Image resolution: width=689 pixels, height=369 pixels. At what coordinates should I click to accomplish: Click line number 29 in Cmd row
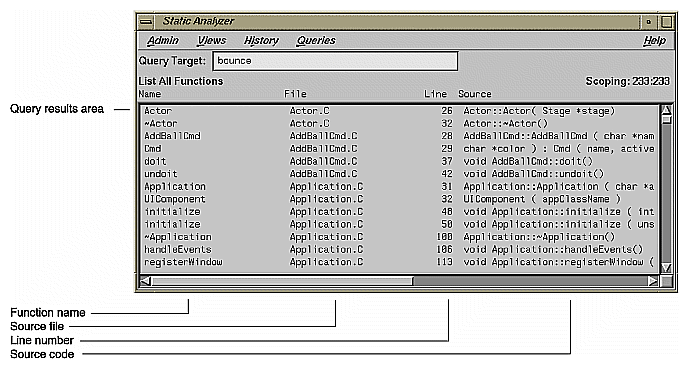pos(447,149)
